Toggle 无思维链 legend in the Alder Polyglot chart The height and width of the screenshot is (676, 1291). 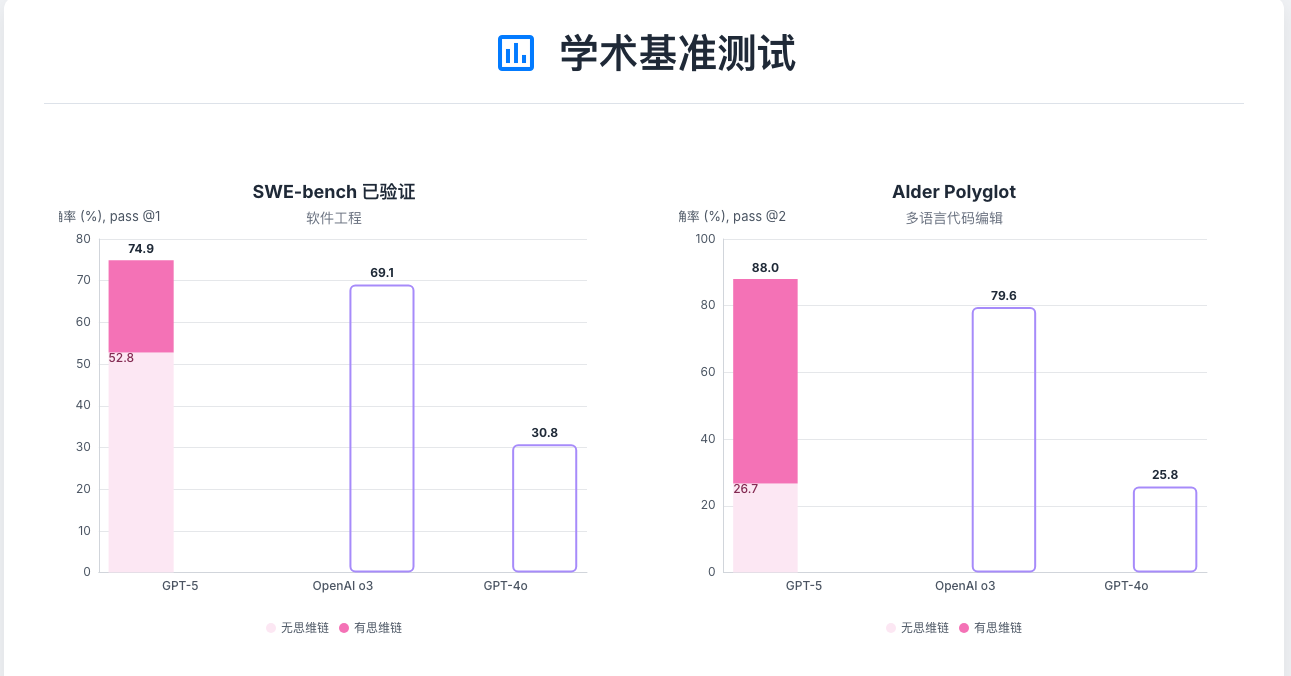pyautogui.click(x=917, y=628)
